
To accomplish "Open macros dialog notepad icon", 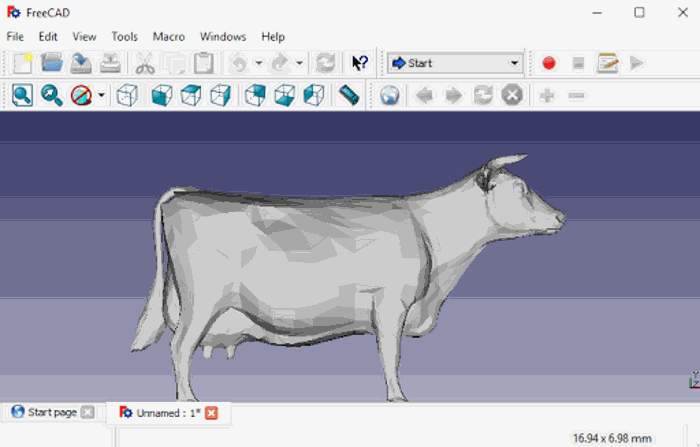I will tap(608, 63).
